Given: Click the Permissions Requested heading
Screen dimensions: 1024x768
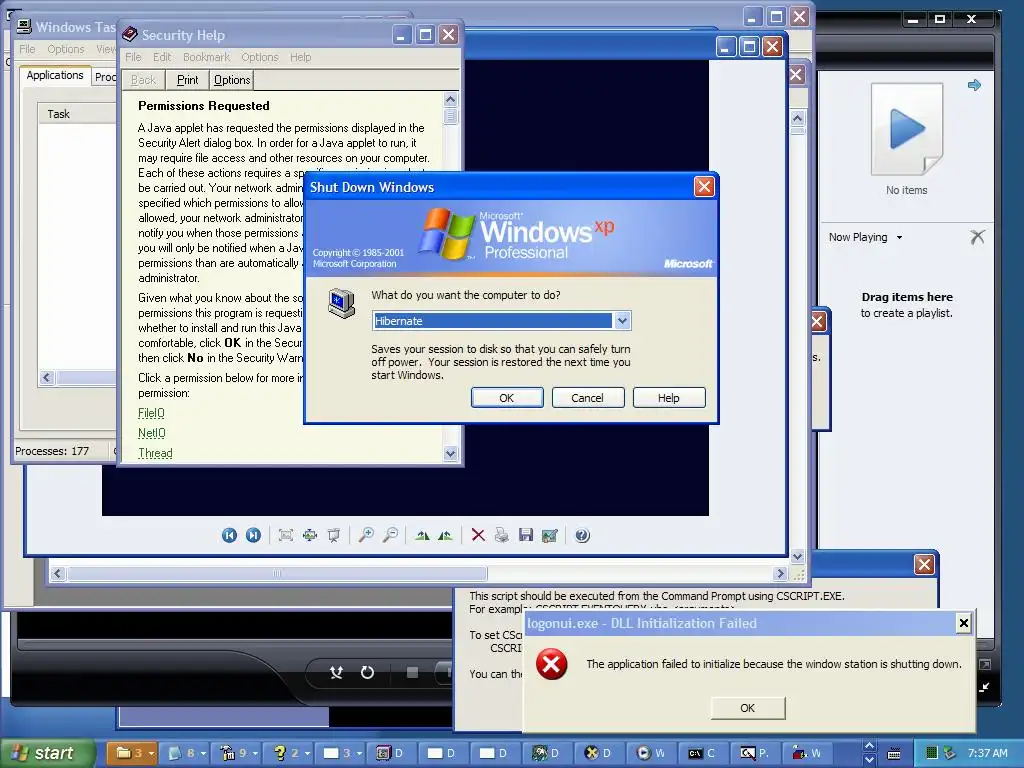Looking at the screenshot, I should [204, 106].
